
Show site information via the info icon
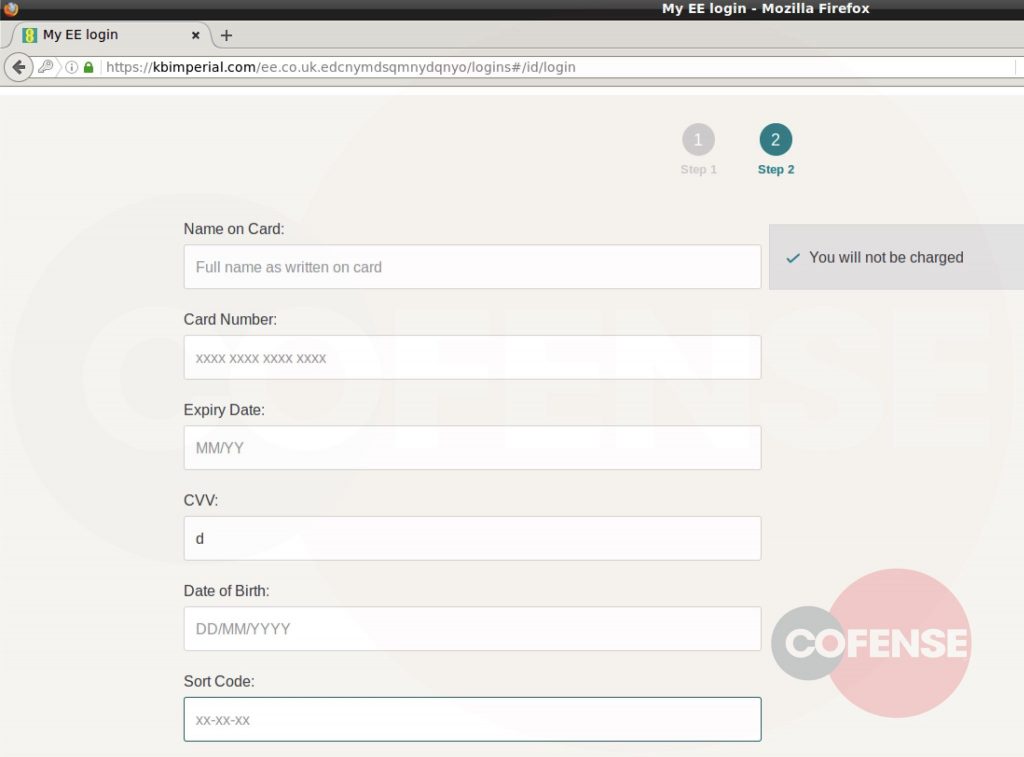(71, 67)
